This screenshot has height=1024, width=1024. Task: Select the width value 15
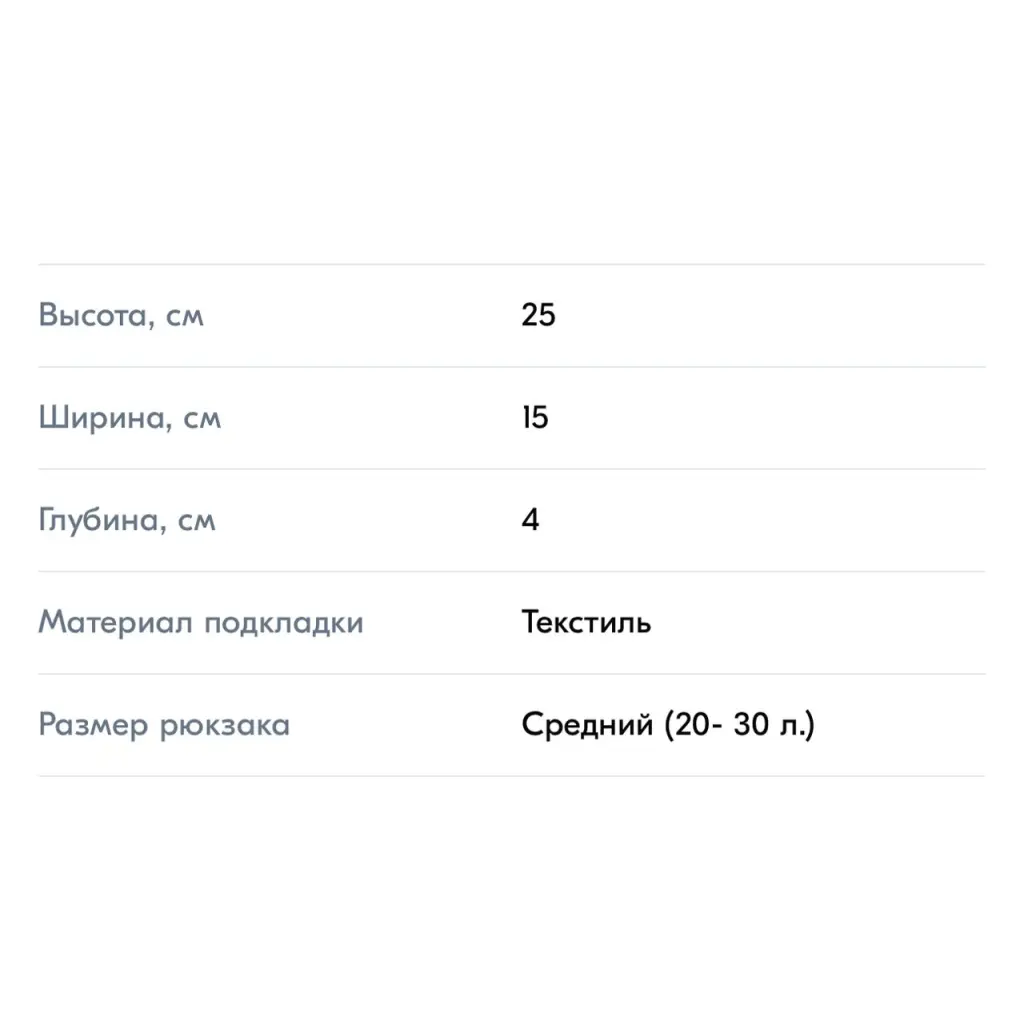535,417
